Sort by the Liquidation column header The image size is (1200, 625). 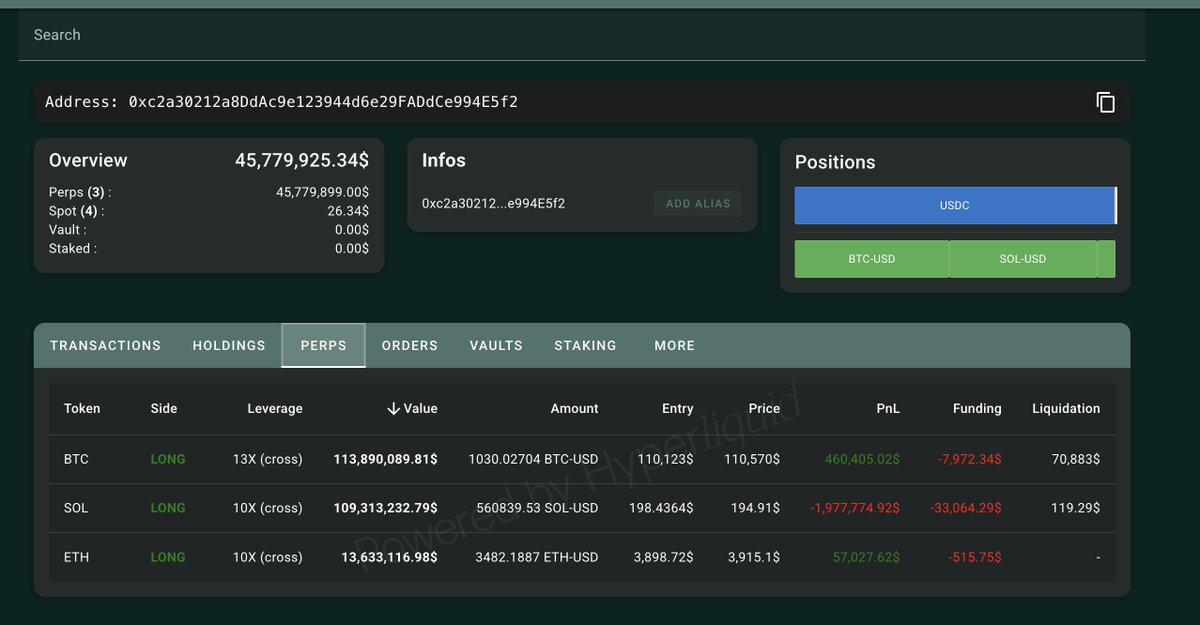point(1066,408)
